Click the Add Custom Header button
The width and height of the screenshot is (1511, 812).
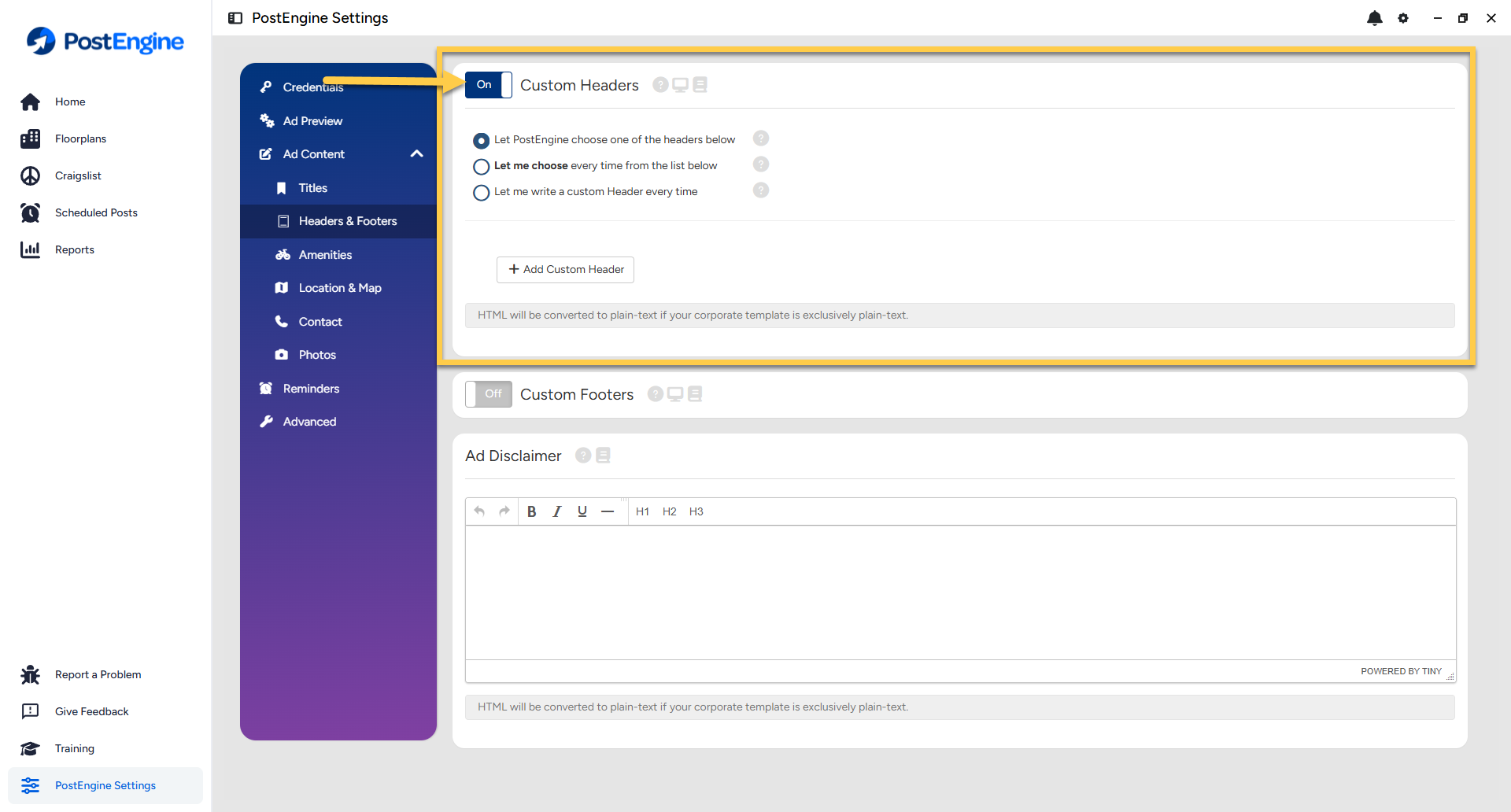click(x=565, y=269)
